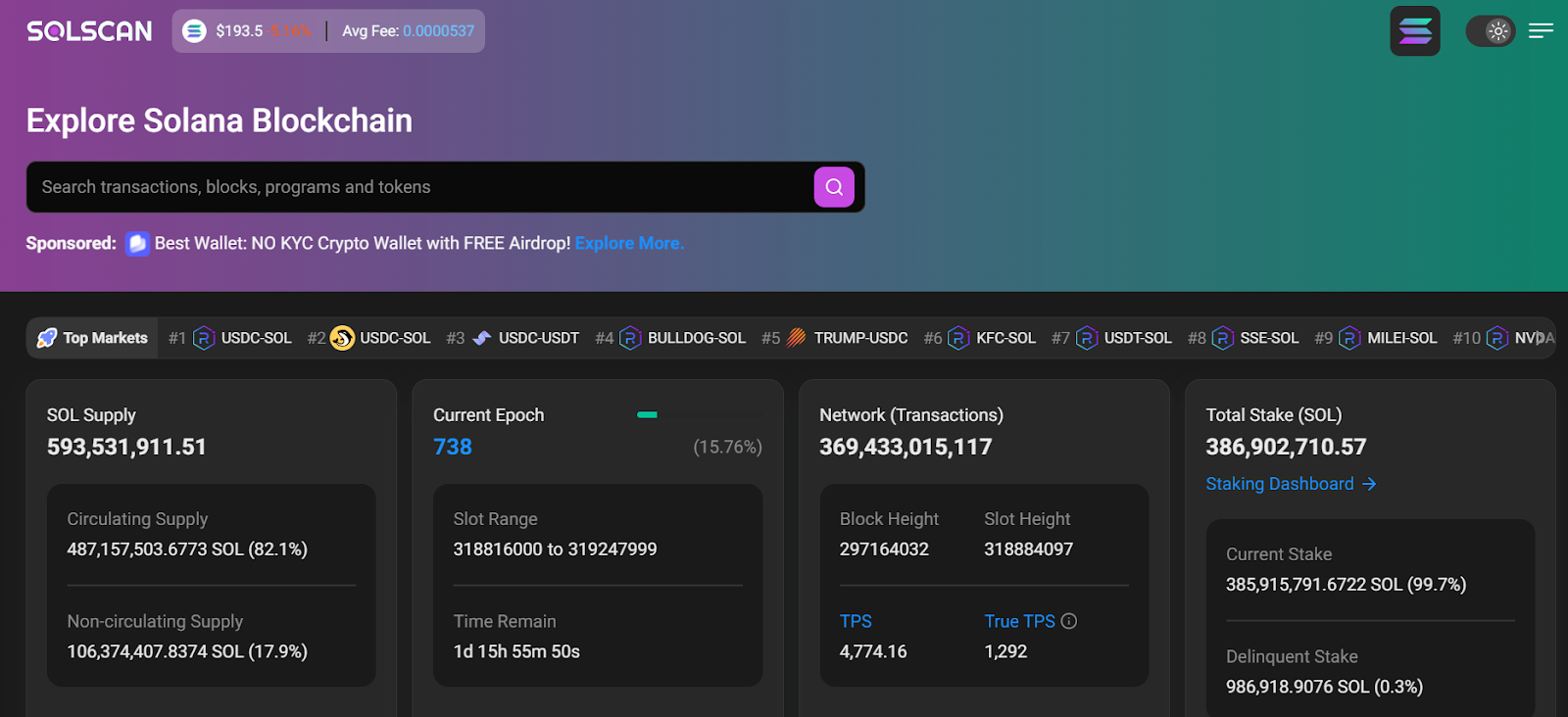Click the True TPS value 1,292
Image resolution: width=1568 pixels, height=717 pixels.
pos(1005,651)
